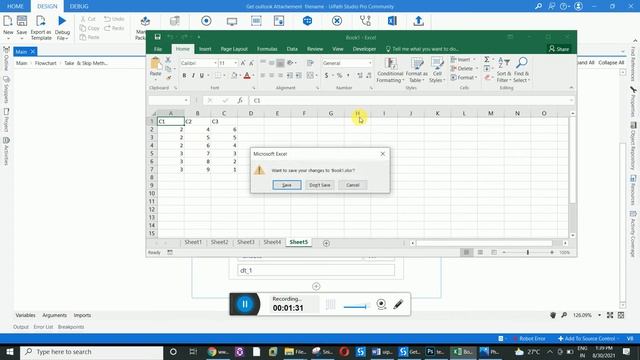Open the UiPath Variables panel

pos(25,315)
